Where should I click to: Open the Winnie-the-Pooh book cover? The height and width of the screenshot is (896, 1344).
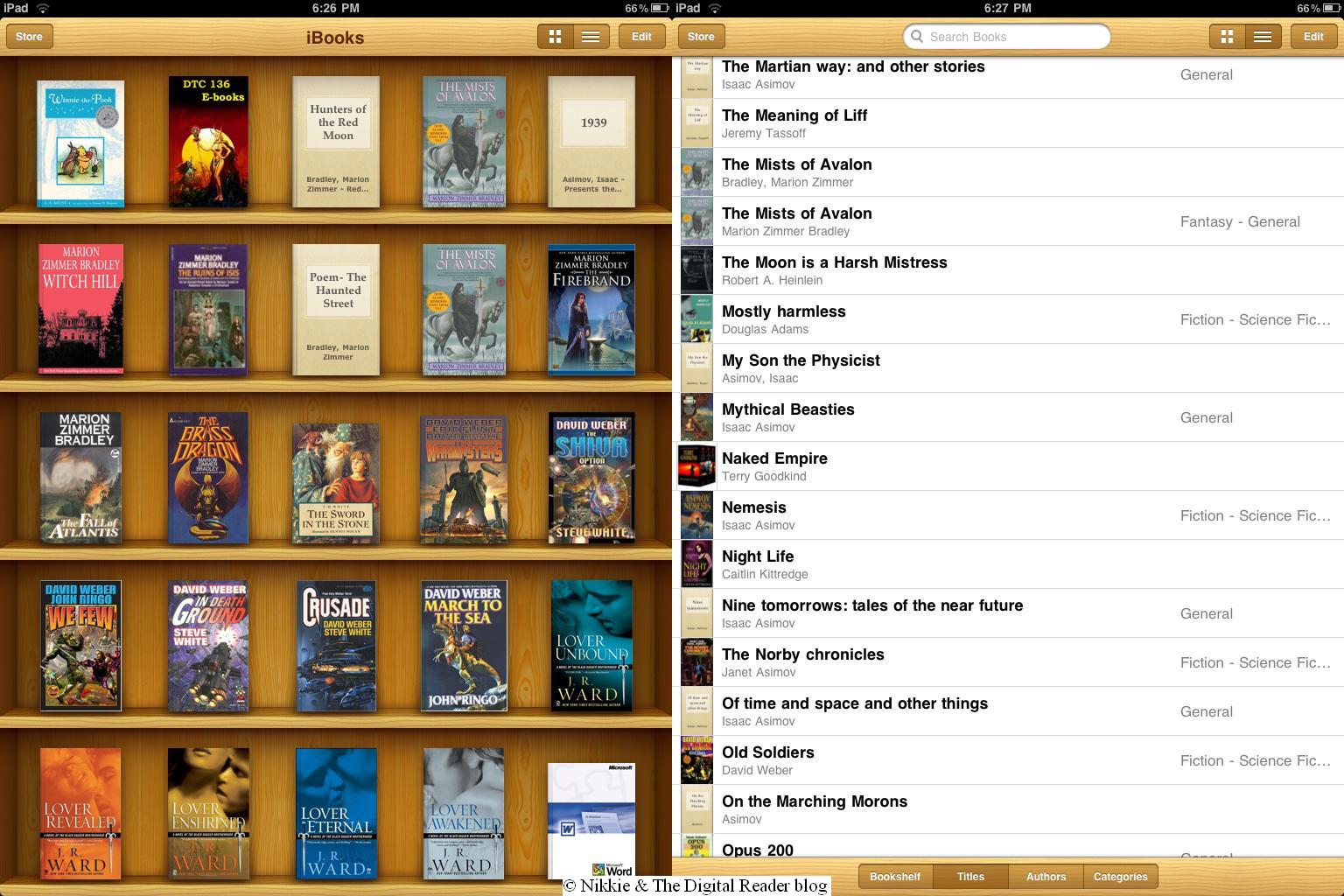[x=80, y=144]
